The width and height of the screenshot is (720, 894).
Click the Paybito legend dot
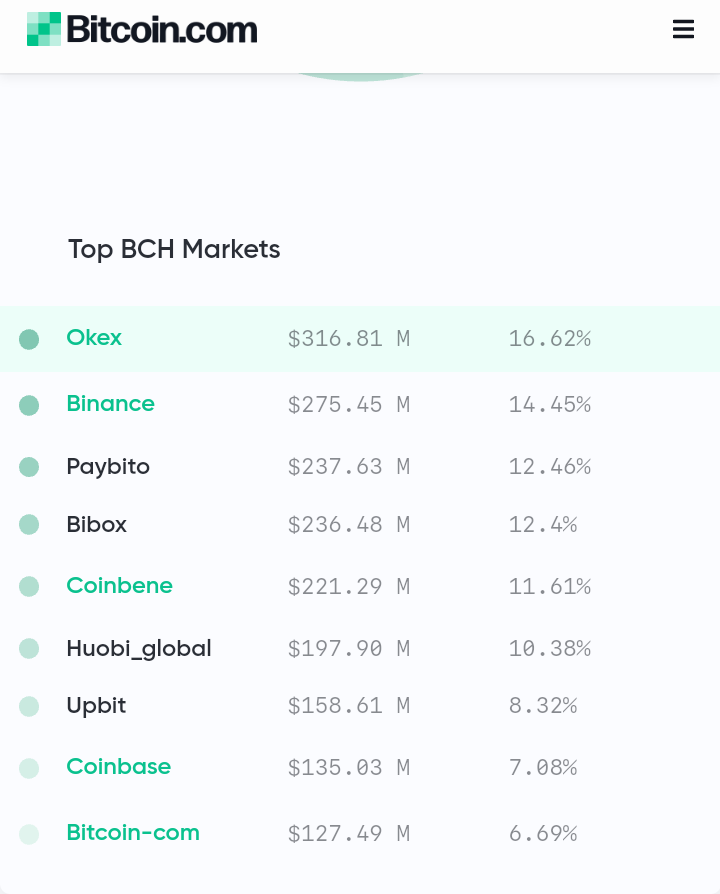[29, 467]
